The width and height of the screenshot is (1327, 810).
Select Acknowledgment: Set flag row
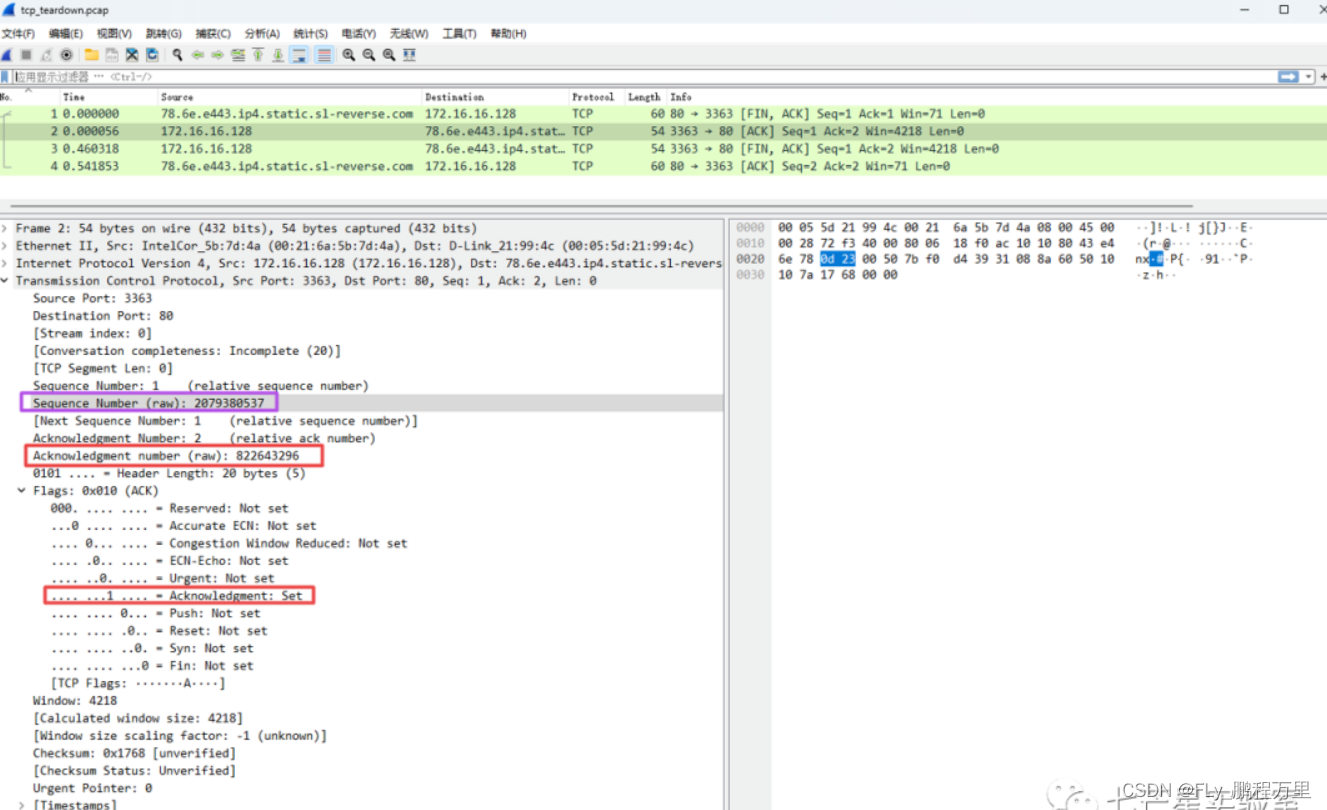coord(362,596)
